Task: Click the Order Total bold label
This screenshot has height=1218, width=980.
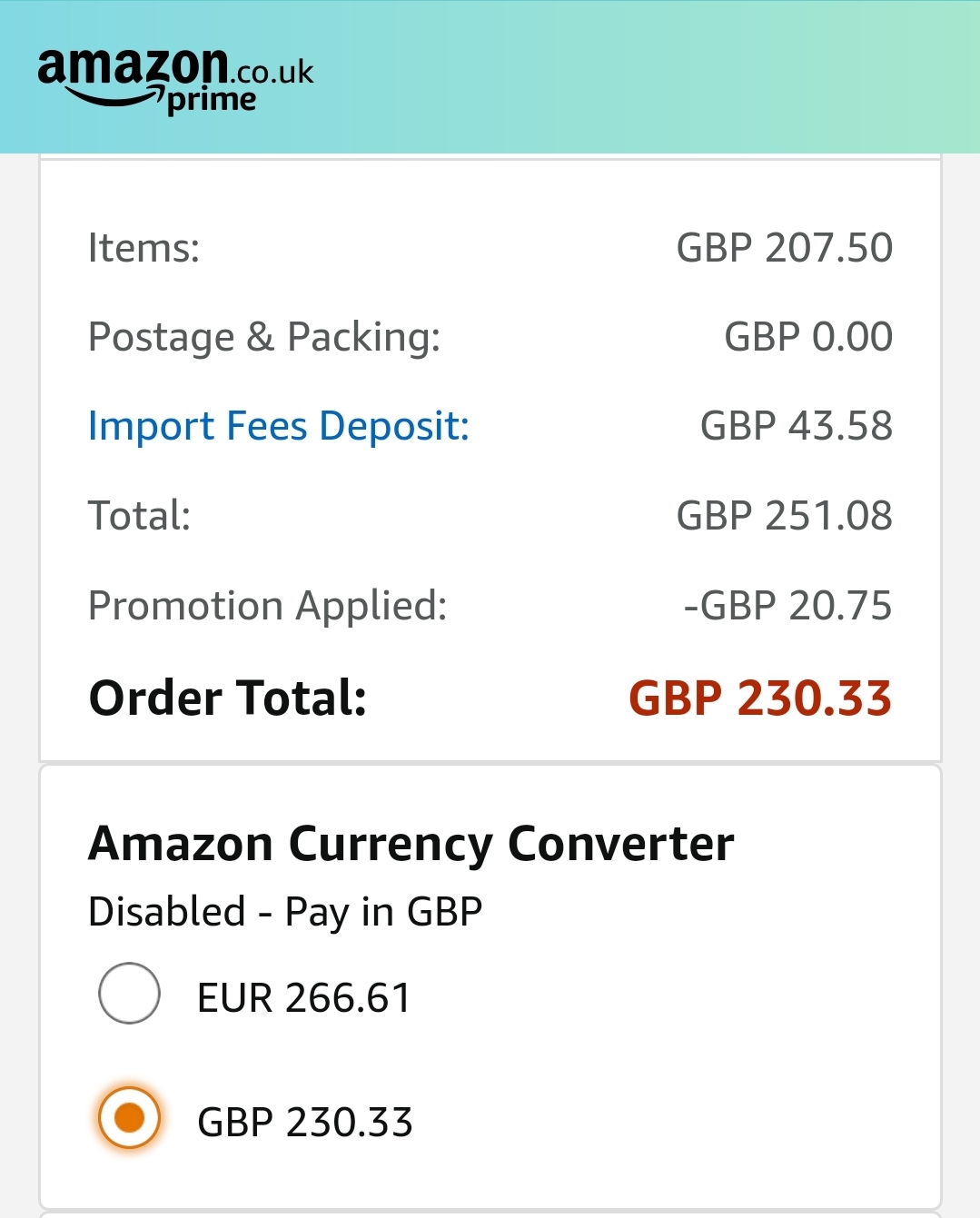Action: [228, 698]
